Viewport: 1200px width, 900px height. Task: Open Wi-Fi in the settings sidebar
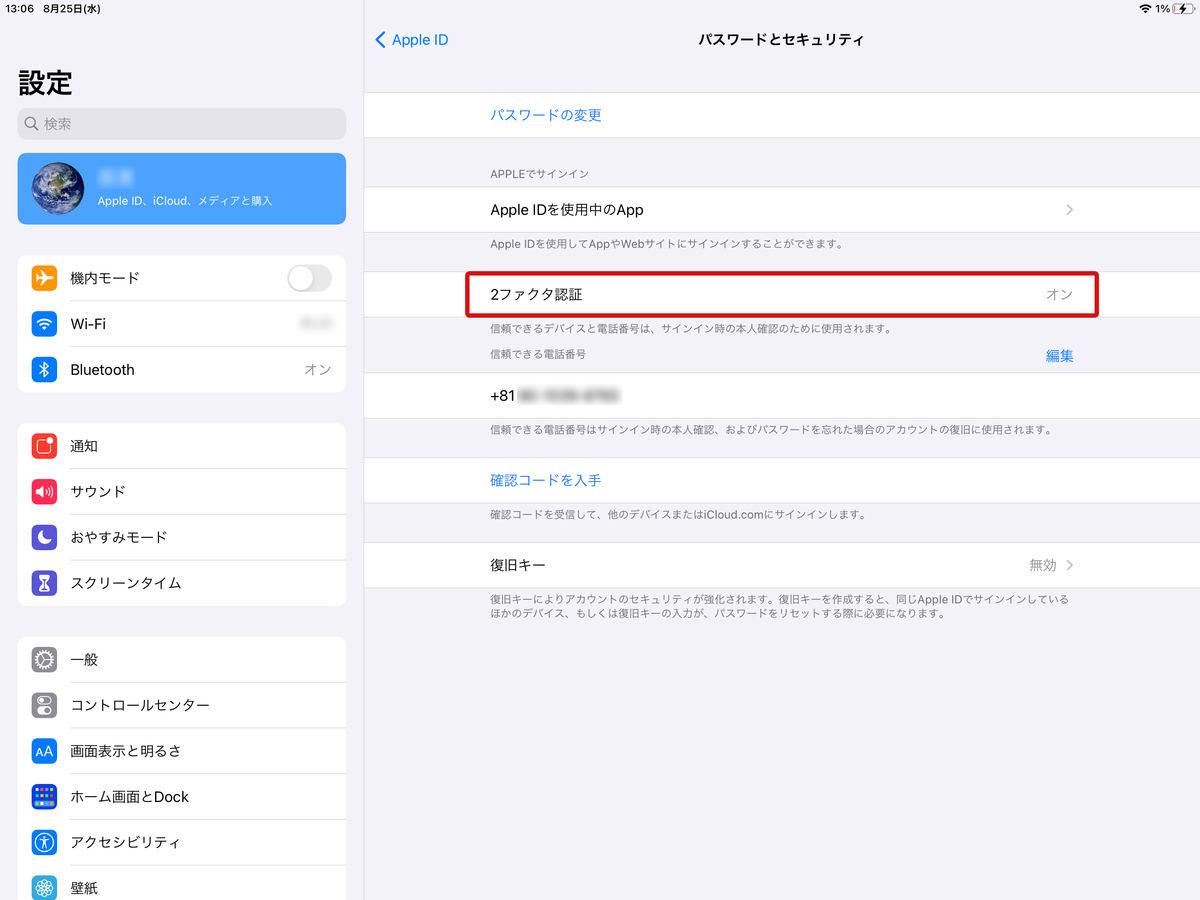182,324
